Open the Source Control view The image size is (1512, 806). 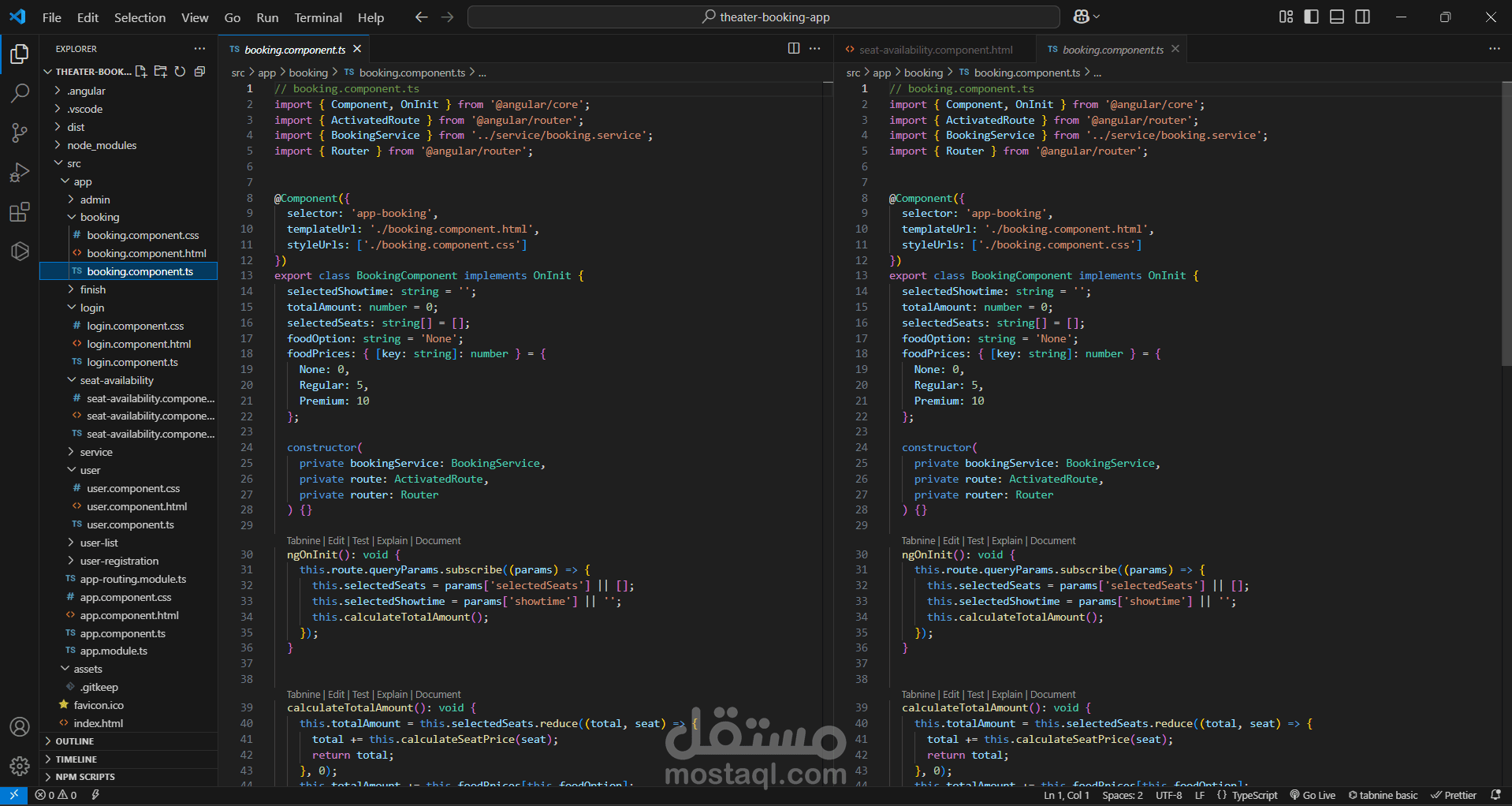(x=20, y=132)
